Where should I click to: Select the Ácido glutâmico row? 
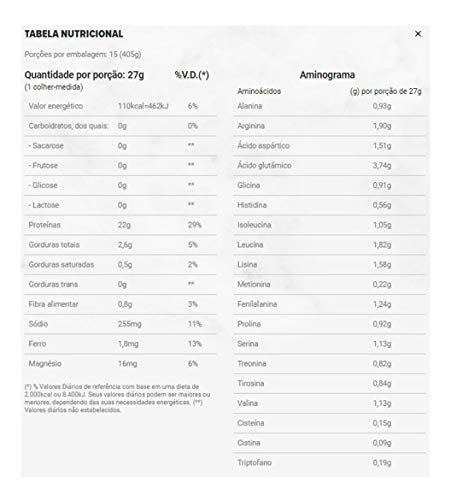[329, 166]
